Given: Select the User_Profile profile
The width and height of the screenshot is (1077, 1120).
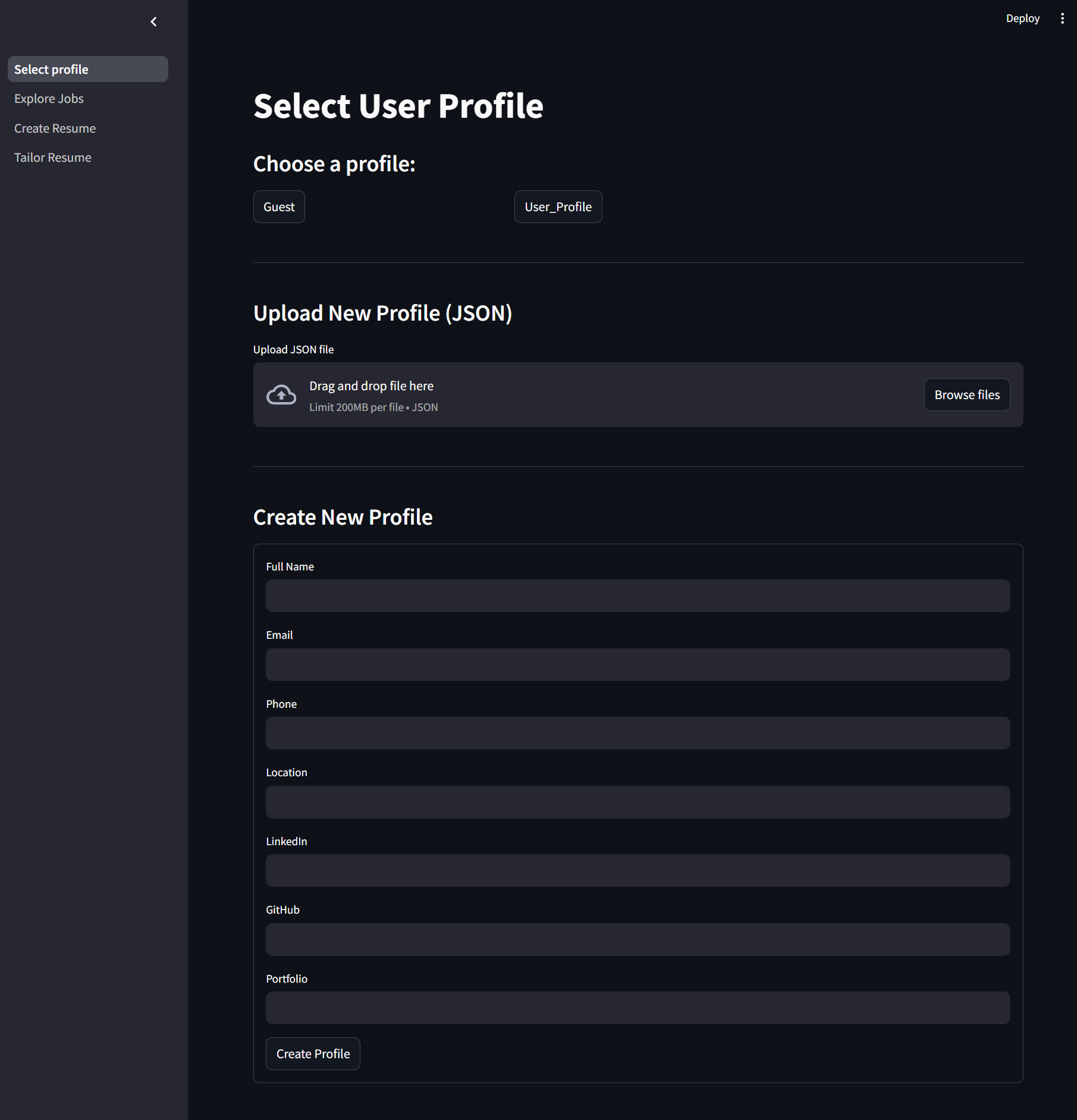Looking at the screenshot, I should coord(557,206).
